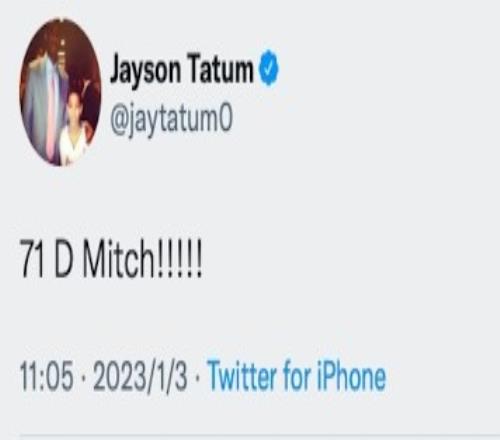The height and width of the screenshot is (440, 500).
Task: Open the "Twitter for iPhone" source link
Action: coord(297,376)
